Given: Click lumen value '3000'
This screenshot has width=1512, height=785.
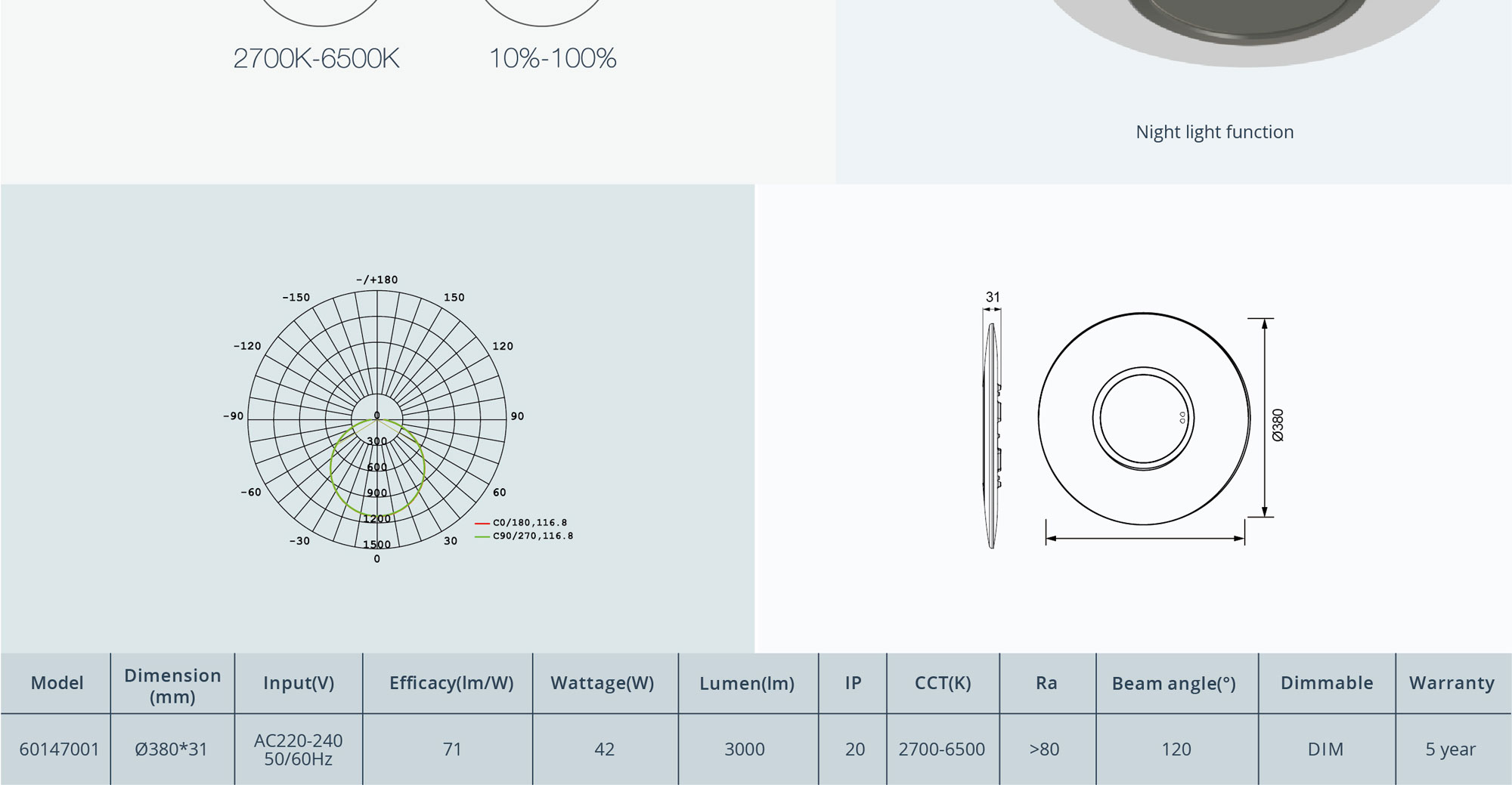Looking at the screenshot, I should coord(745,749).
